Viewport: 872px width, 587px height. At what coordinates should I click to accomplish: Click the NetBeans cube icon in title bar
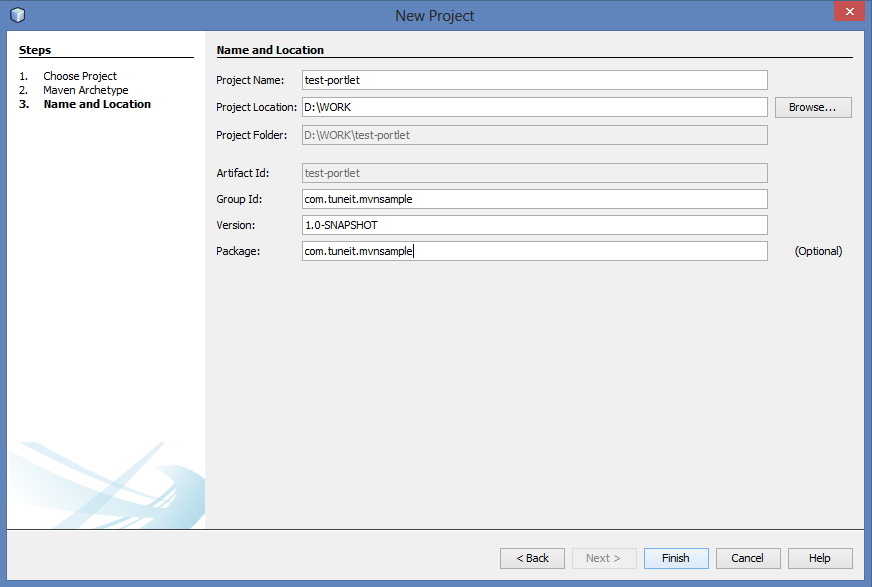tap(16, 15)
